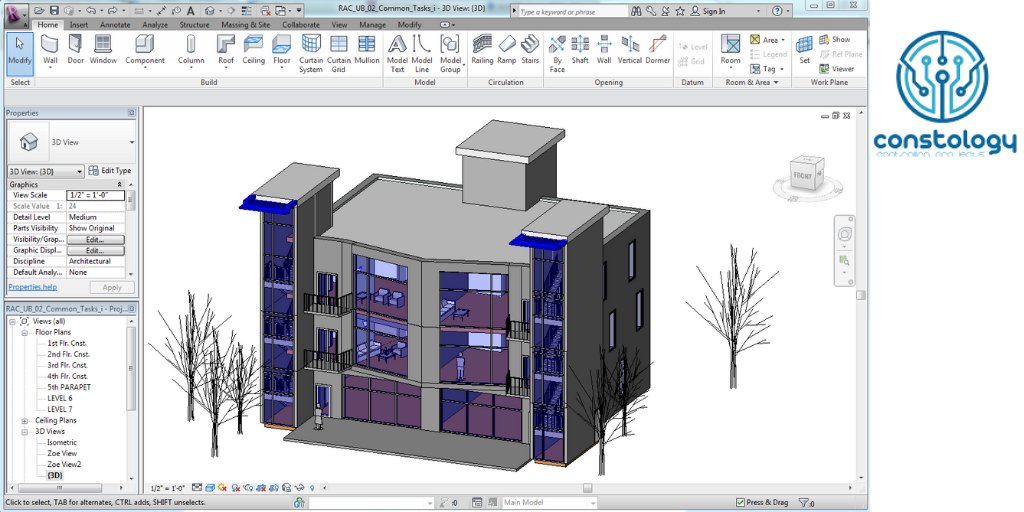The image size is (1024, 512).
Task: Open the Manage ribbon tab
Action: [372, 25]
